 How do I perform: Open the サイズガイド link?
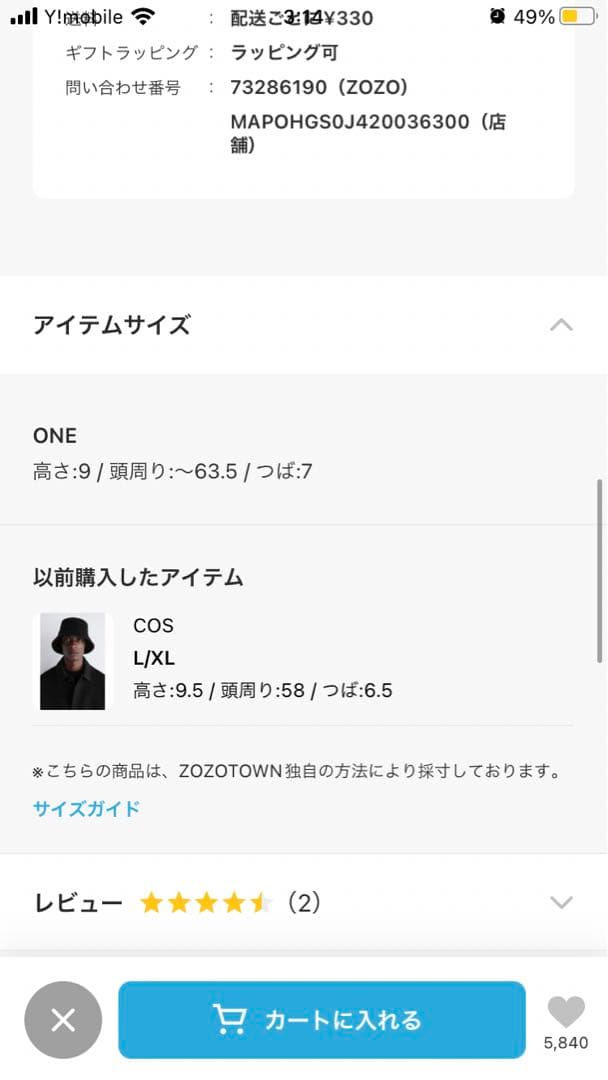click(86, 809)
